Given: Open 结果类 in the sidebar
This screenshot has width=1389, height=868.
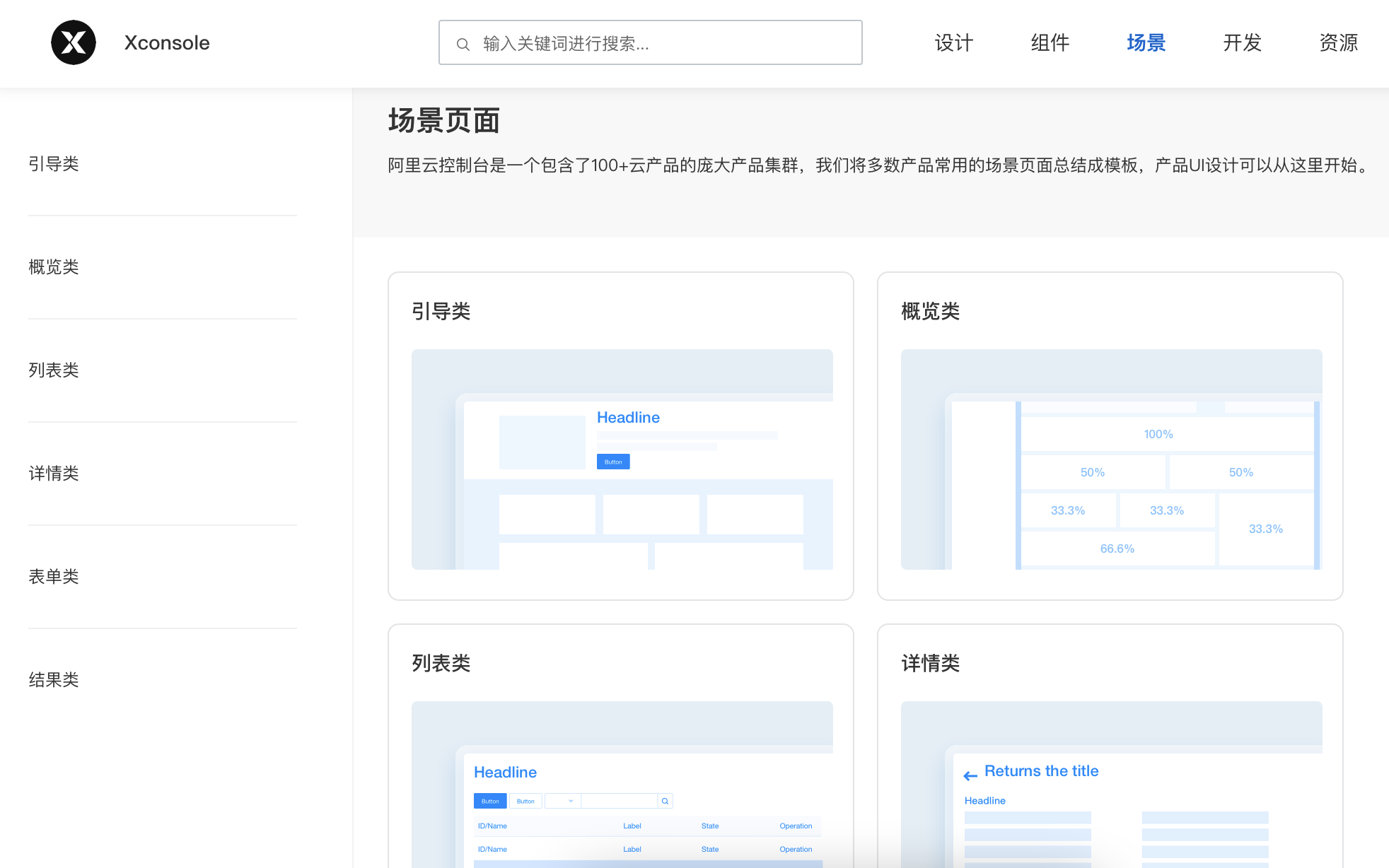Looking at the screenshot, I should (x=54, y=680).
